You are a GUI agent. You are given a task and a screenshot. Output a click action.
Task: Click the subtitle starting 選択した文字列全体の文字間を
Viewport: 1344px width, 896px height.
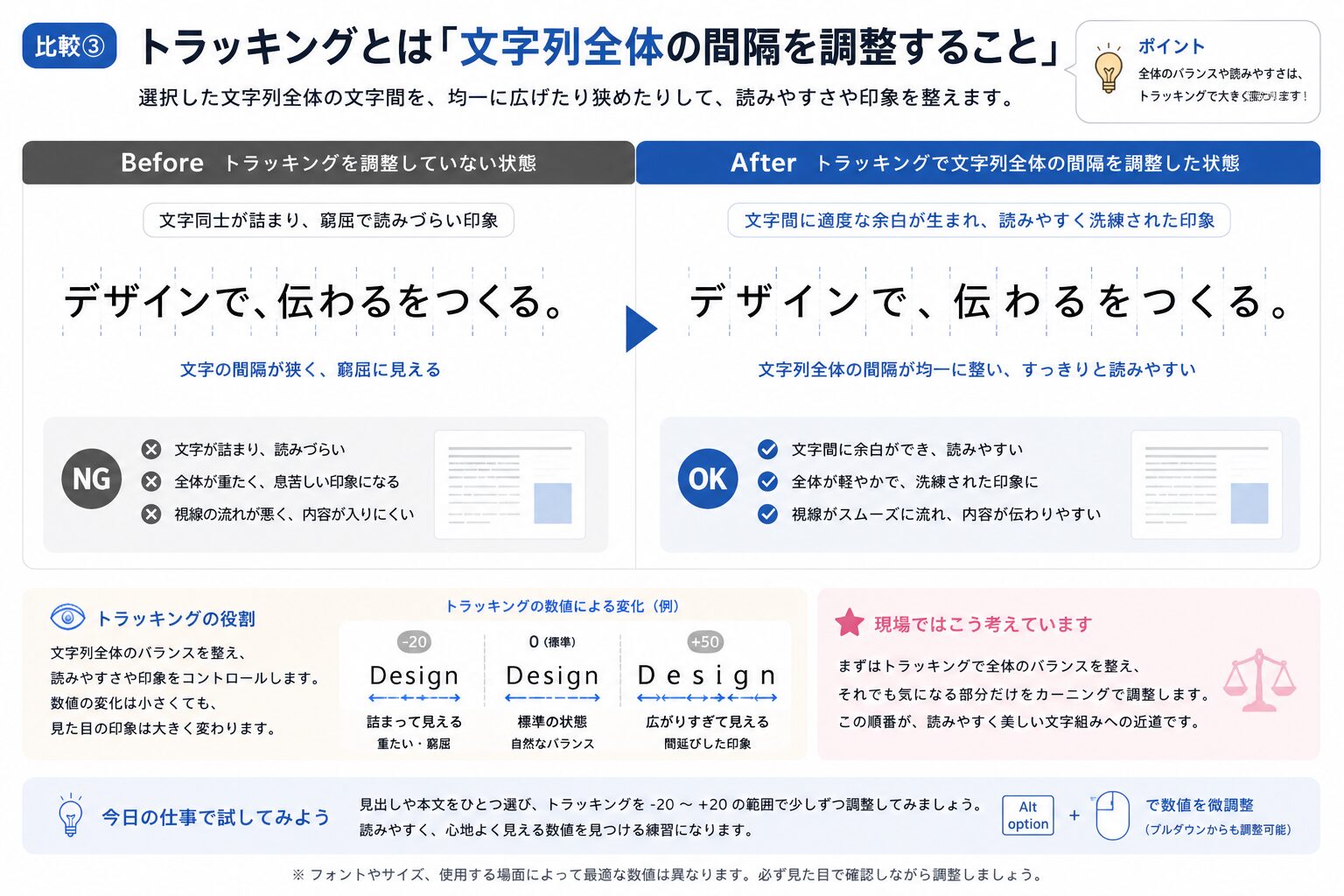tap(577, 98)
